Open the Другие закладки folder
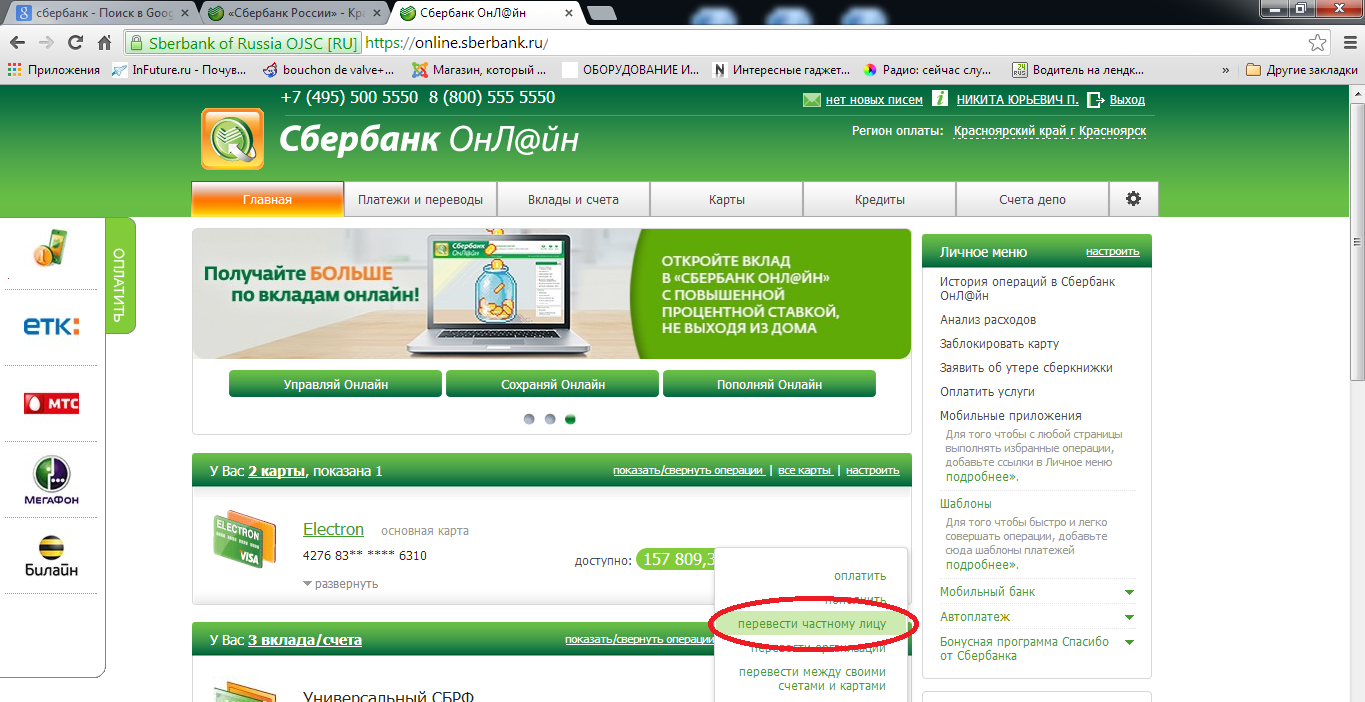Screen dimensions: 1365x702 coord(1302,70)
